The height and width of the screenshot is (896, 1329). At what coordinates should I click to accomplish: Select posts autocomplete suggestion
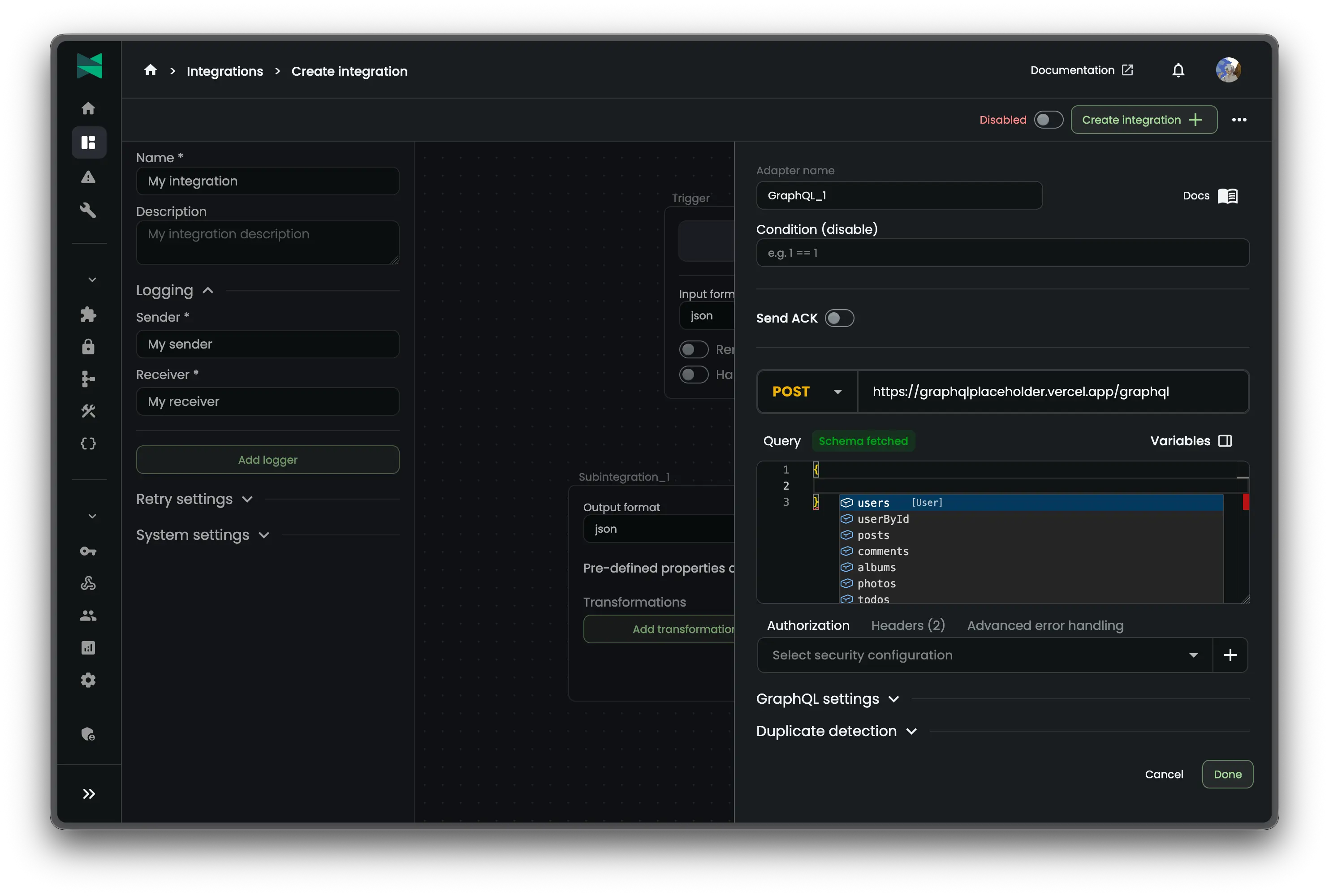tap(1031, 535)
